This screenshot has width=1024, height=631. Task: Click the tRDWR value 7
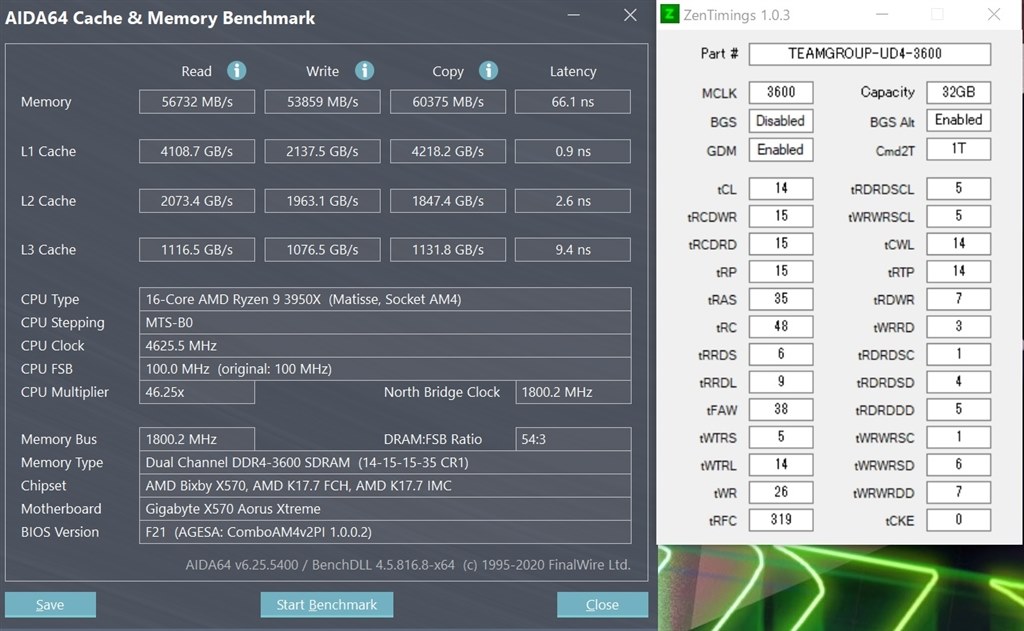tap(958, 299)
